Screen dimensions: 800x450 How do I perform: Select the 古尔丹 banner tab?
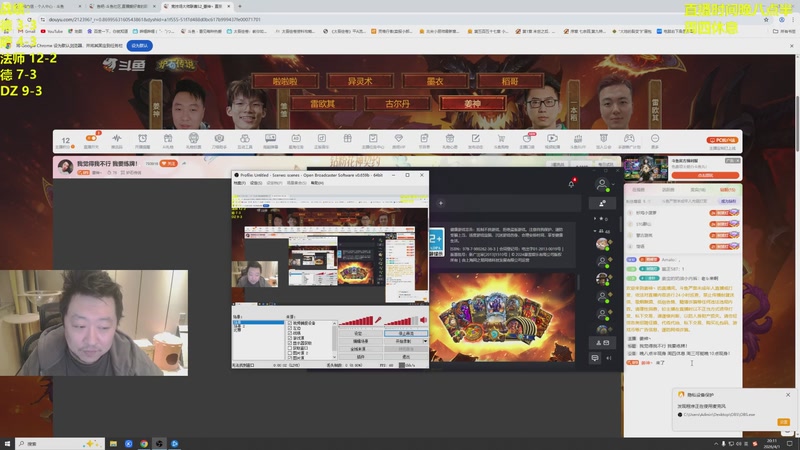coord(397,104)
